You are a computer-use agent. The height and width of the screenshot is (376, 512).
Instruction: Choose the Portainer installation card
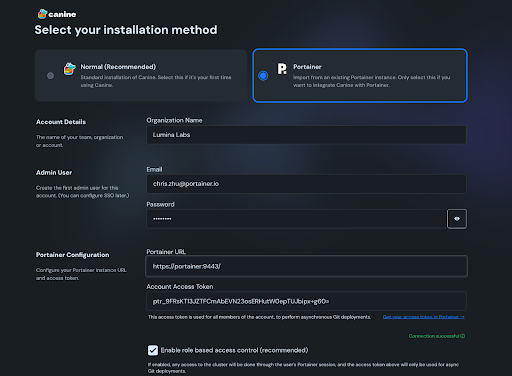tap(360, 76)
